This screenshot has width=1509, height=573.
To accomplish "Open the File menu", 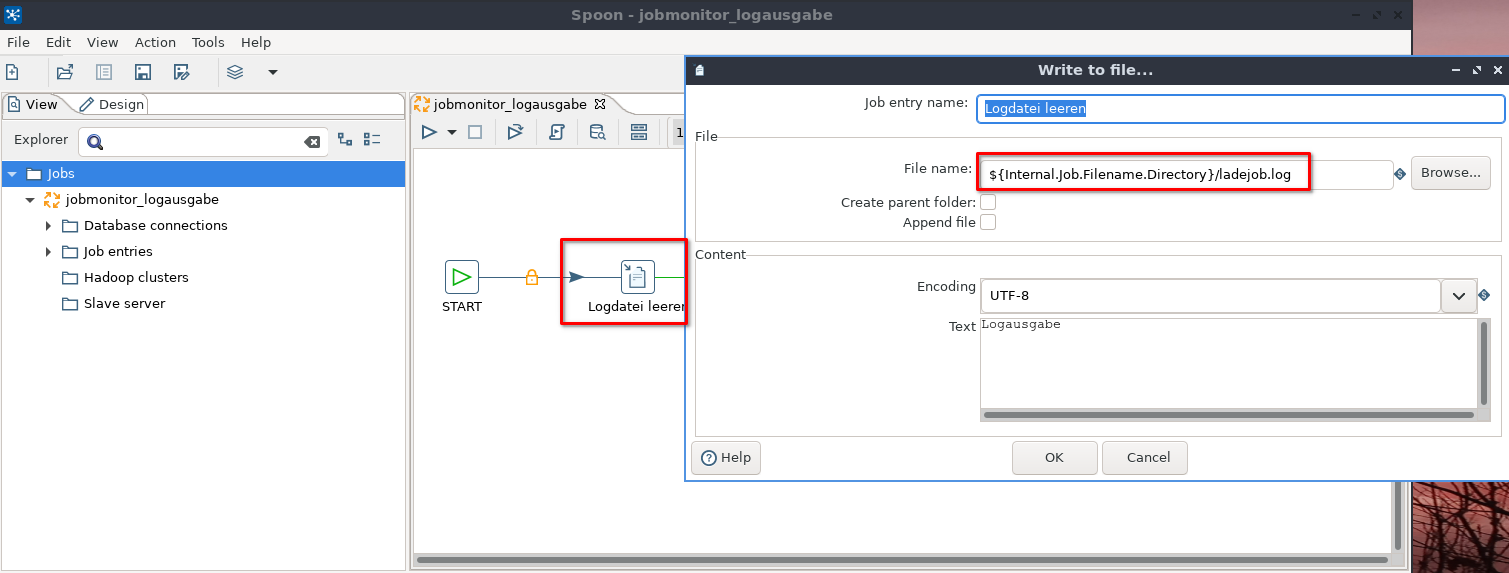I will 18,42.
